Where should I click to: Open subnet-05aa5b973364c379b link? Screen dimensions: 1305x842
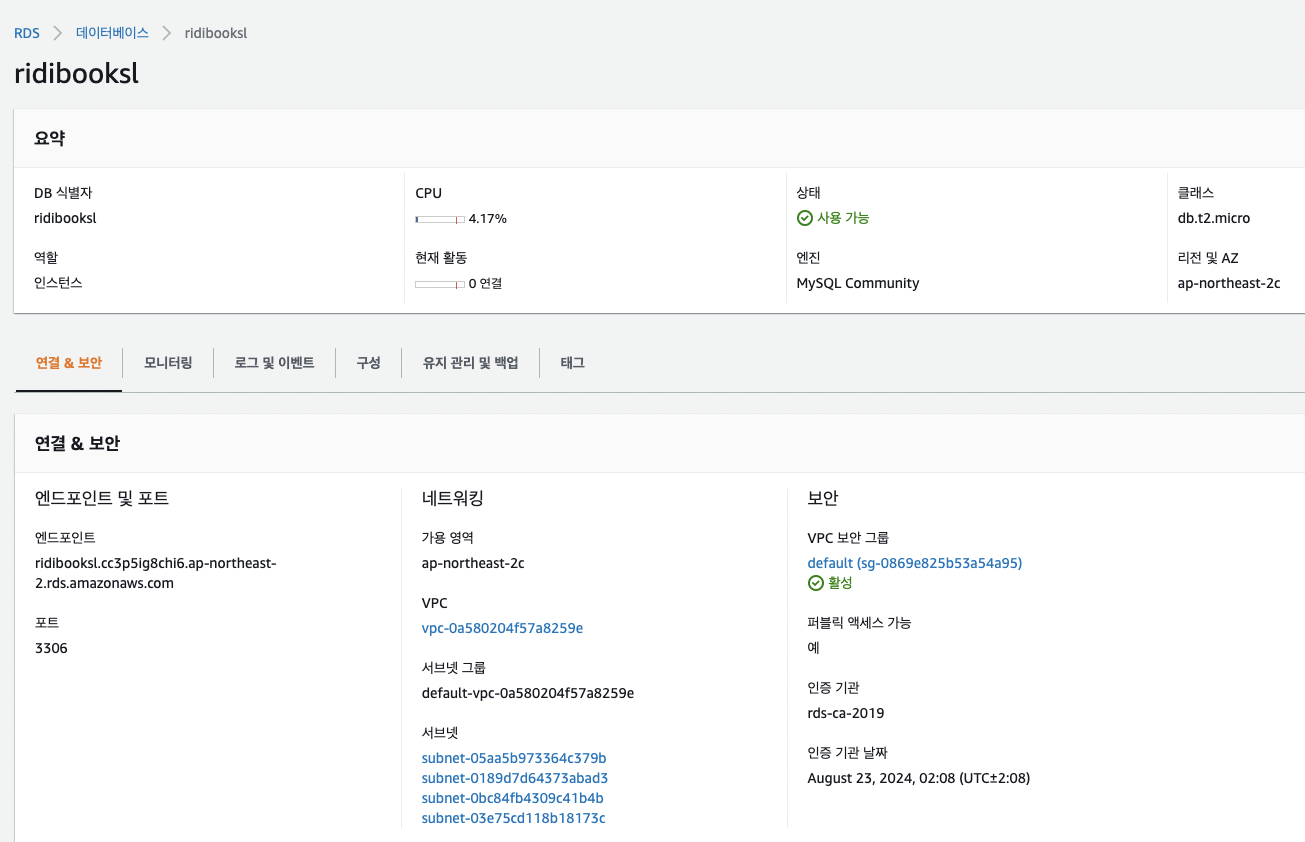[514, 758]
